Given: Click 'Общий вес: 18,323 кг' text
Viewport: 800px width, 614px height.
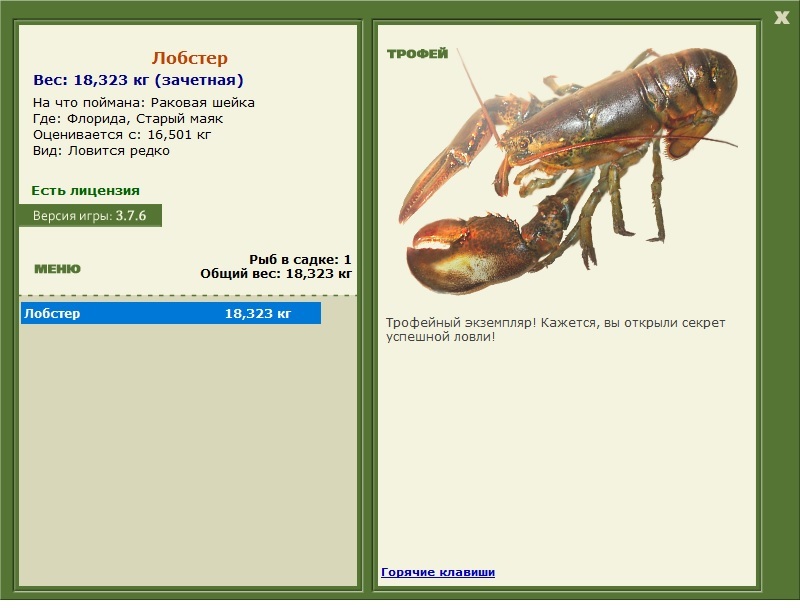Looking at the screenshot, I should click(x=276, y=274).
